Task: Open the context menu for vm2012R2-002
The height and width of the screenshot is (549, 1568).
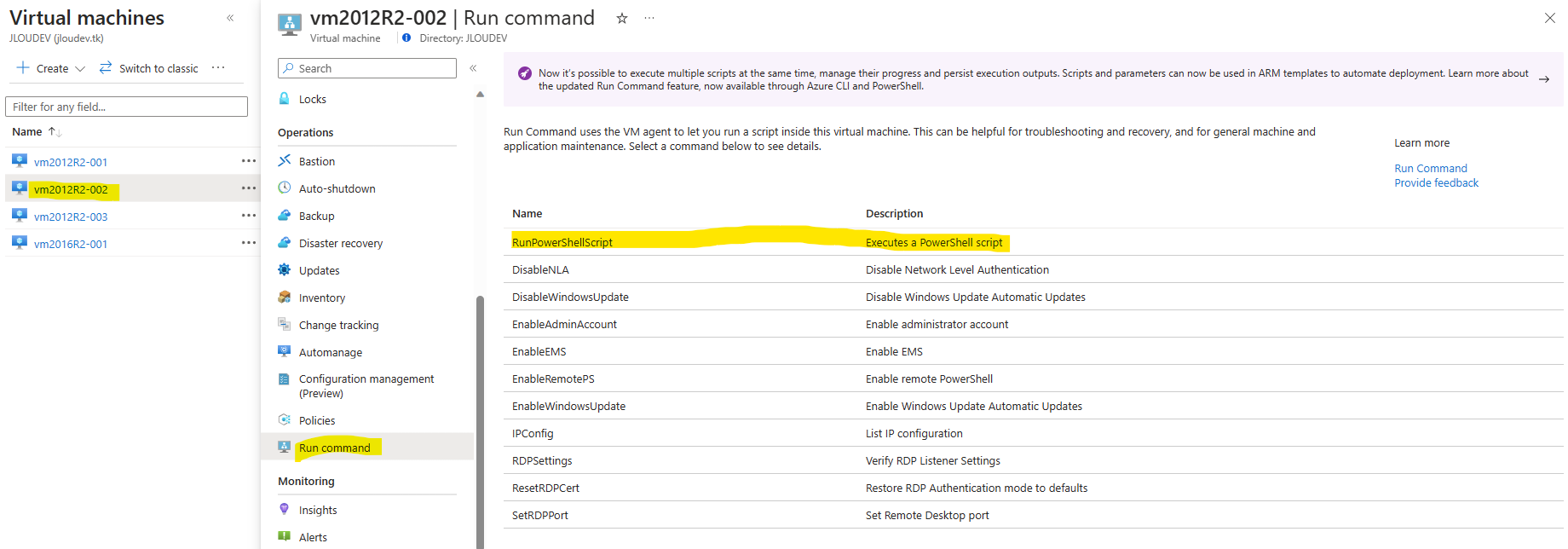Action: coord(248,188)
